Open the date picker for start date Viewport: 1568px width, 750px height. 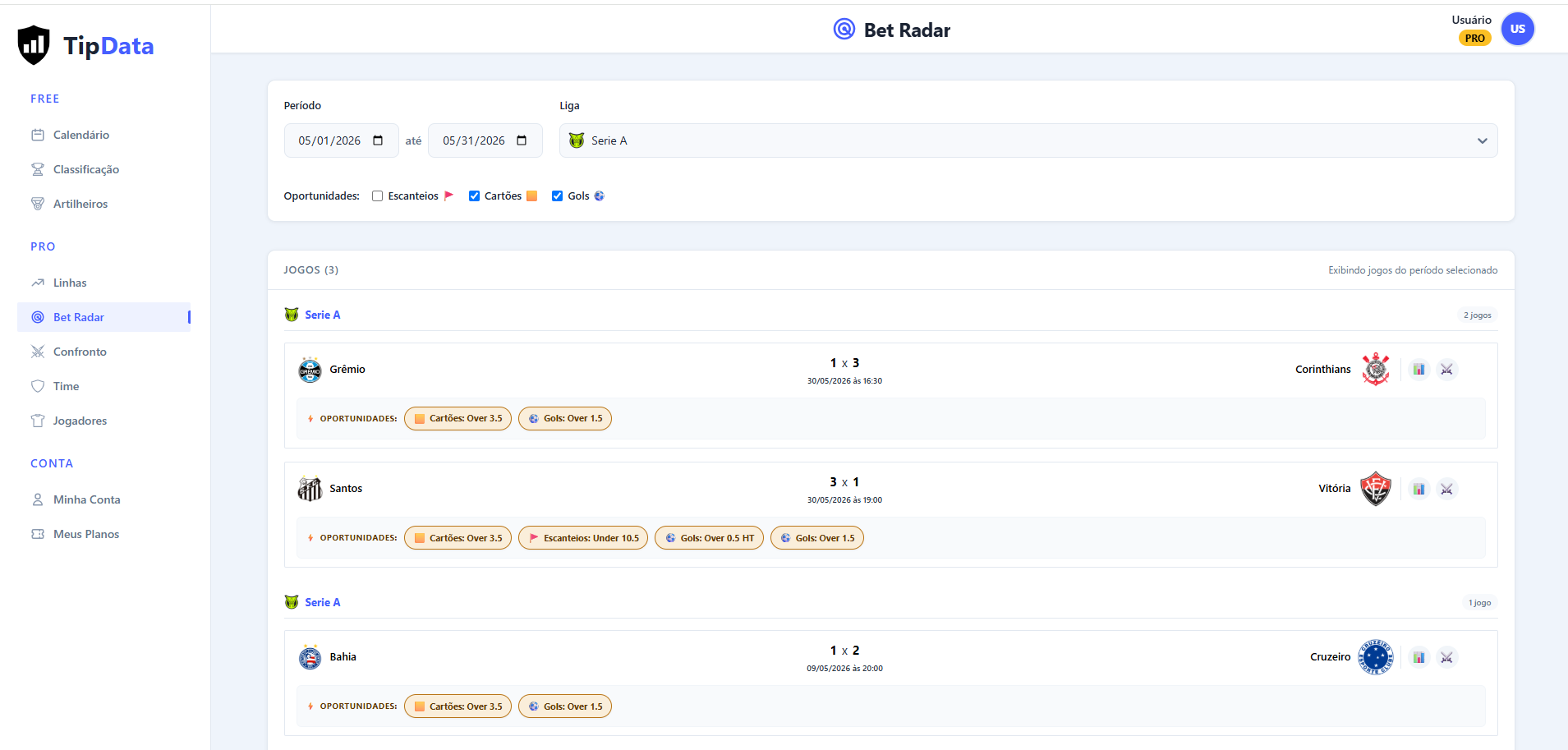pyautogui.click(x=378, y=140)
